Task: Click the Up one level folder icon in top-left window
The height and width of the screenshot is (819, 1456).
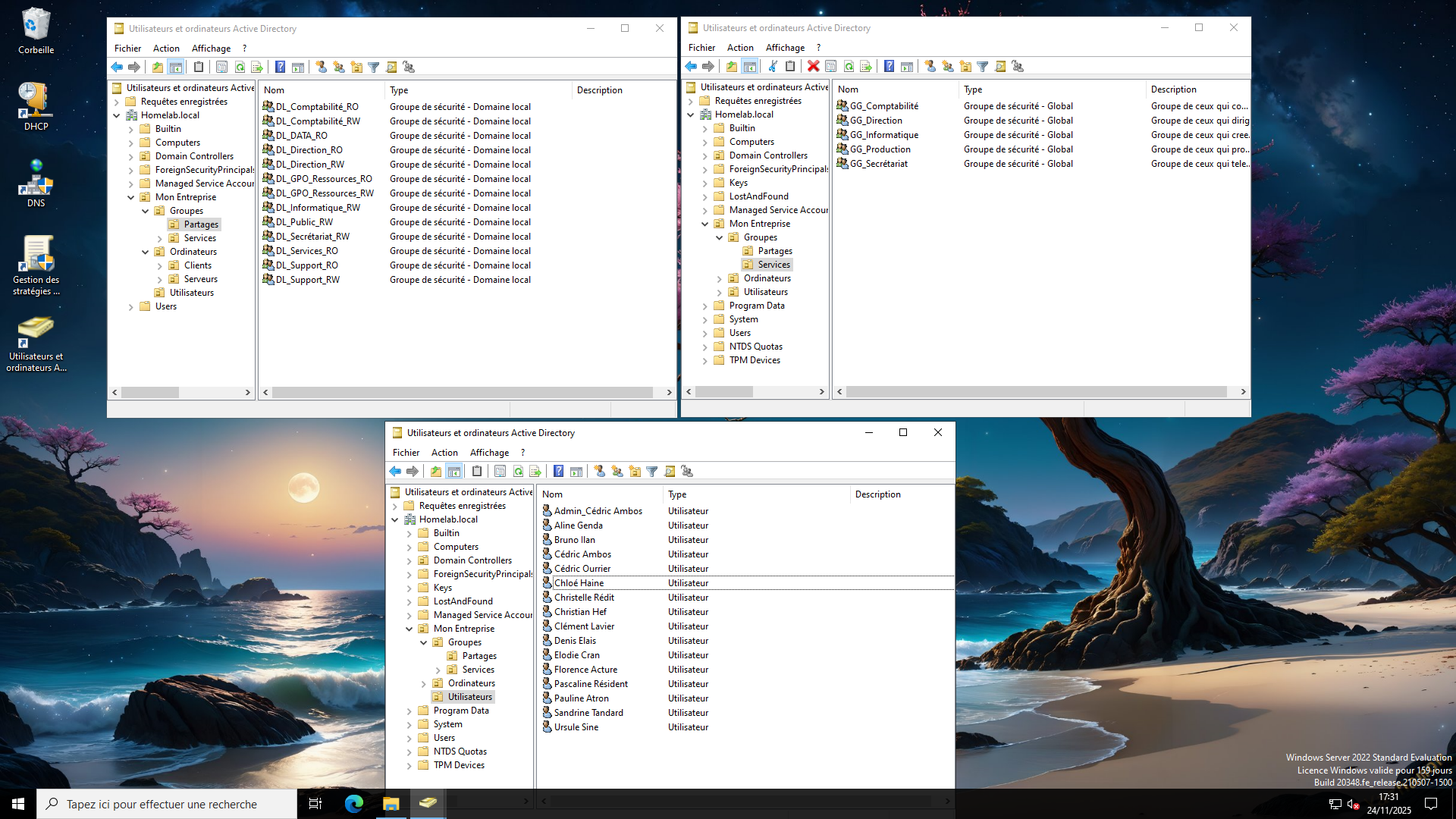Action: (x=158, y=67)
